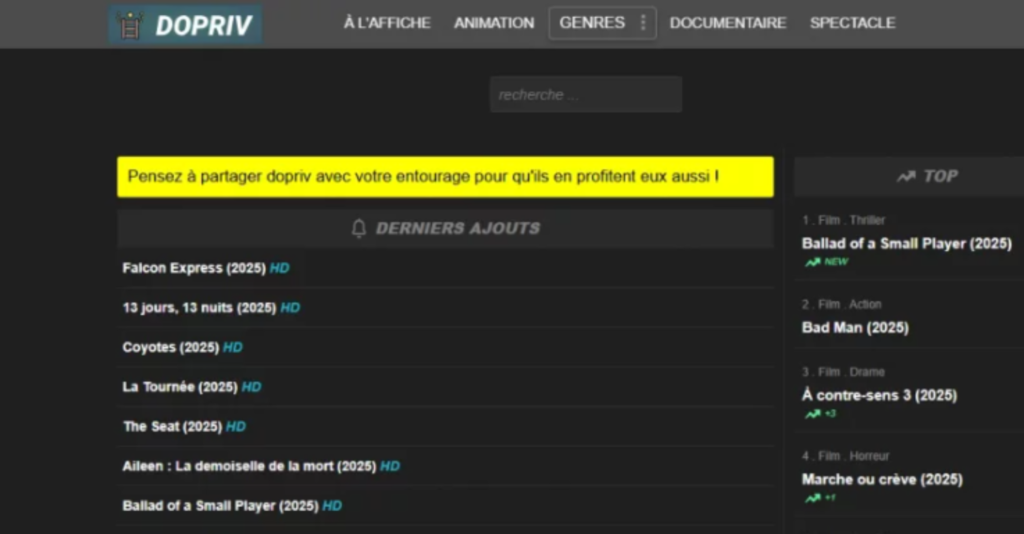This screenshot has height=534, width=1024.
Task: Click the HD tag next to The Seat
Action: pyautogui.click(x=236, y=426)
